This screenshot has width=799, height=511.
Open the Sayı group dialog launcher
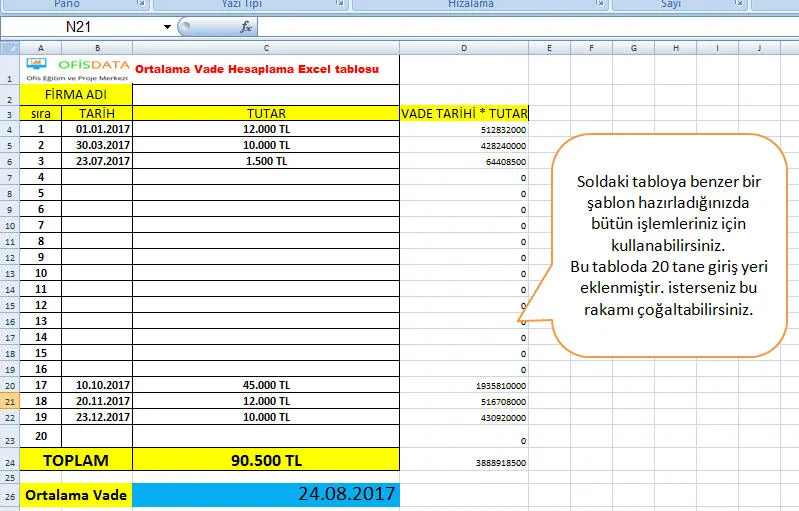(741, 4)
